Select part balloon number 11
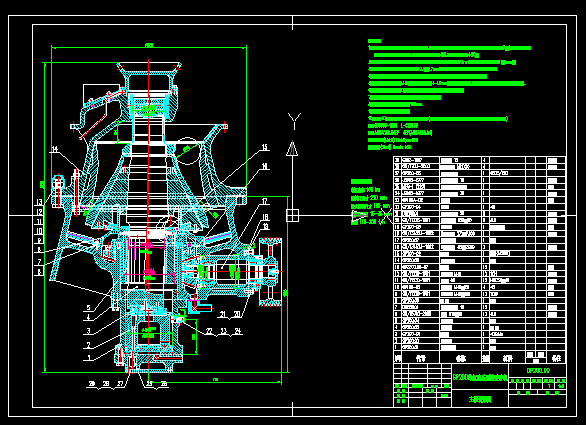586x425 pixels. pyautogui.click(x=39, y=222)
